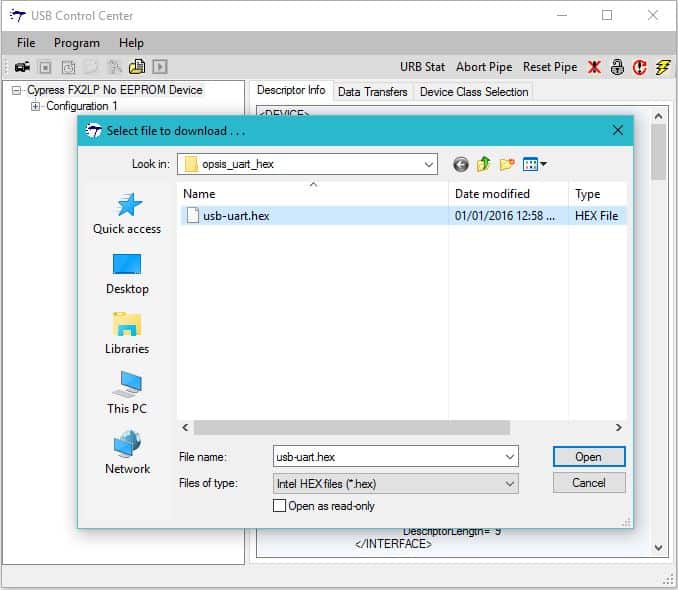678x590 pixels.
Task: Click the stop square toolbar icon
Action: tap(45, 67)
